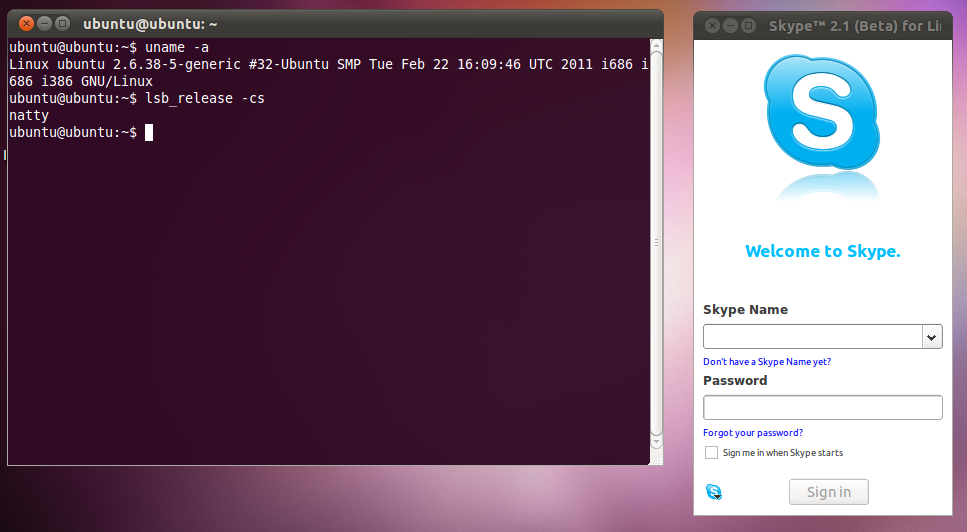Click the large Skype logo

coord(822,112)
